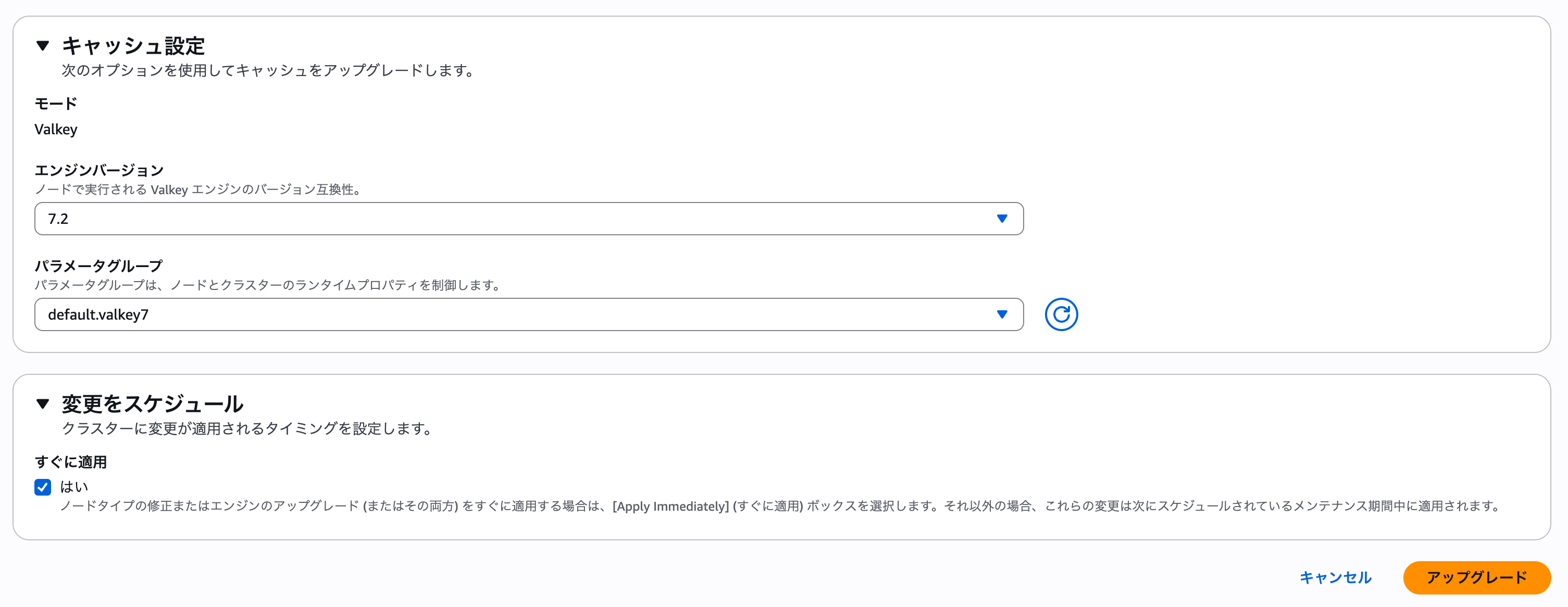Click the blue triangle on the 7.2 dropdown
1568x607 pixels.
[x=1001, y=218]
